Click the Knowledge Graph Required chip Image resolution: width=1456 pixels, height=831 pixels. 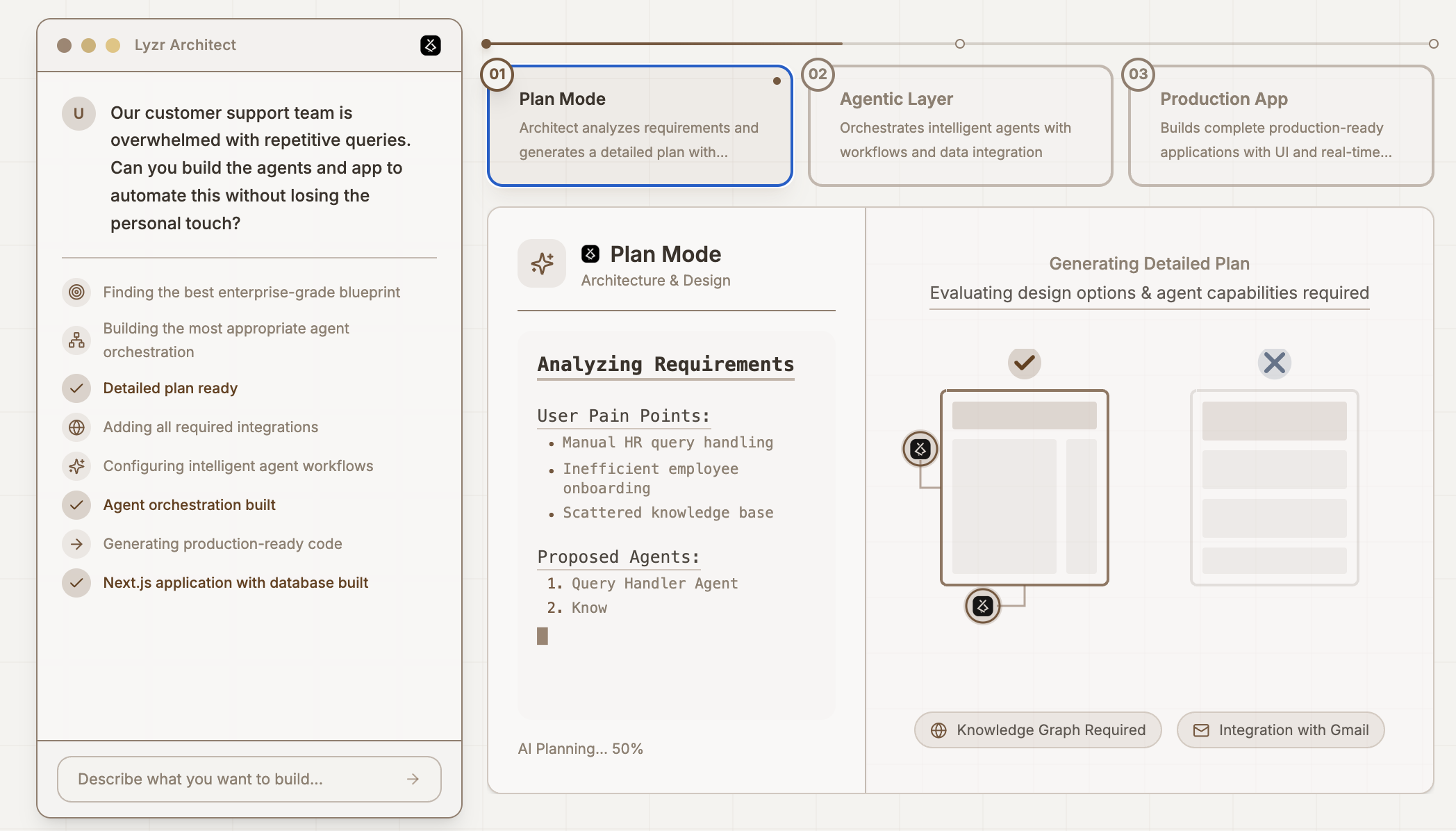(x=1037, y=730)
